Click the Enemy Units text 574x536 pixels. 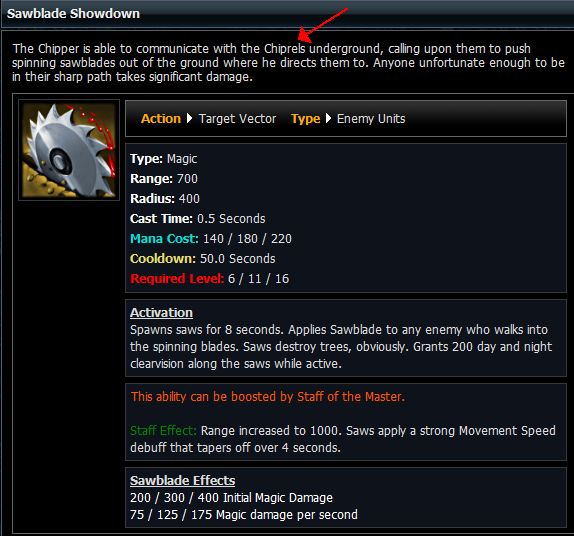pos(371,119)
